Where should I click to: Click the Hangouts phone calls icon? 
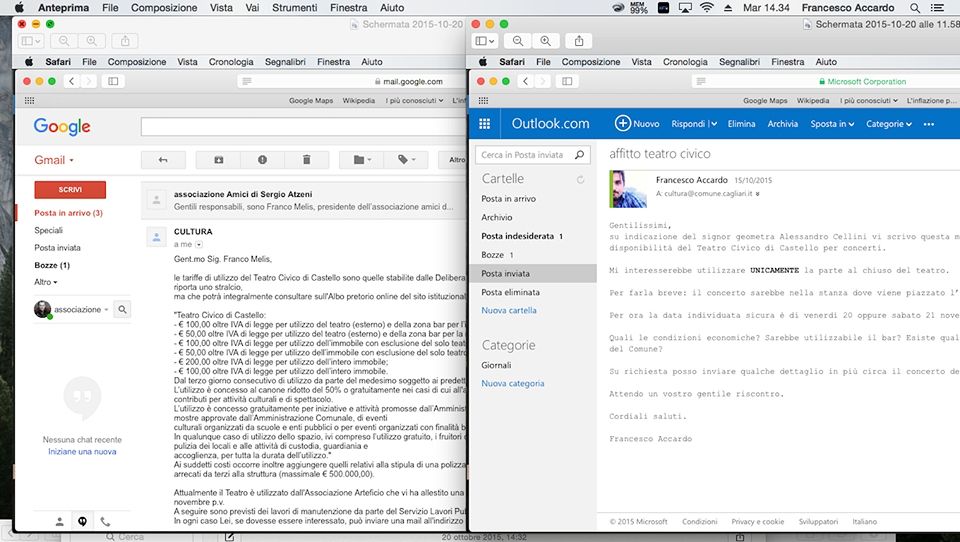point(104,521)
